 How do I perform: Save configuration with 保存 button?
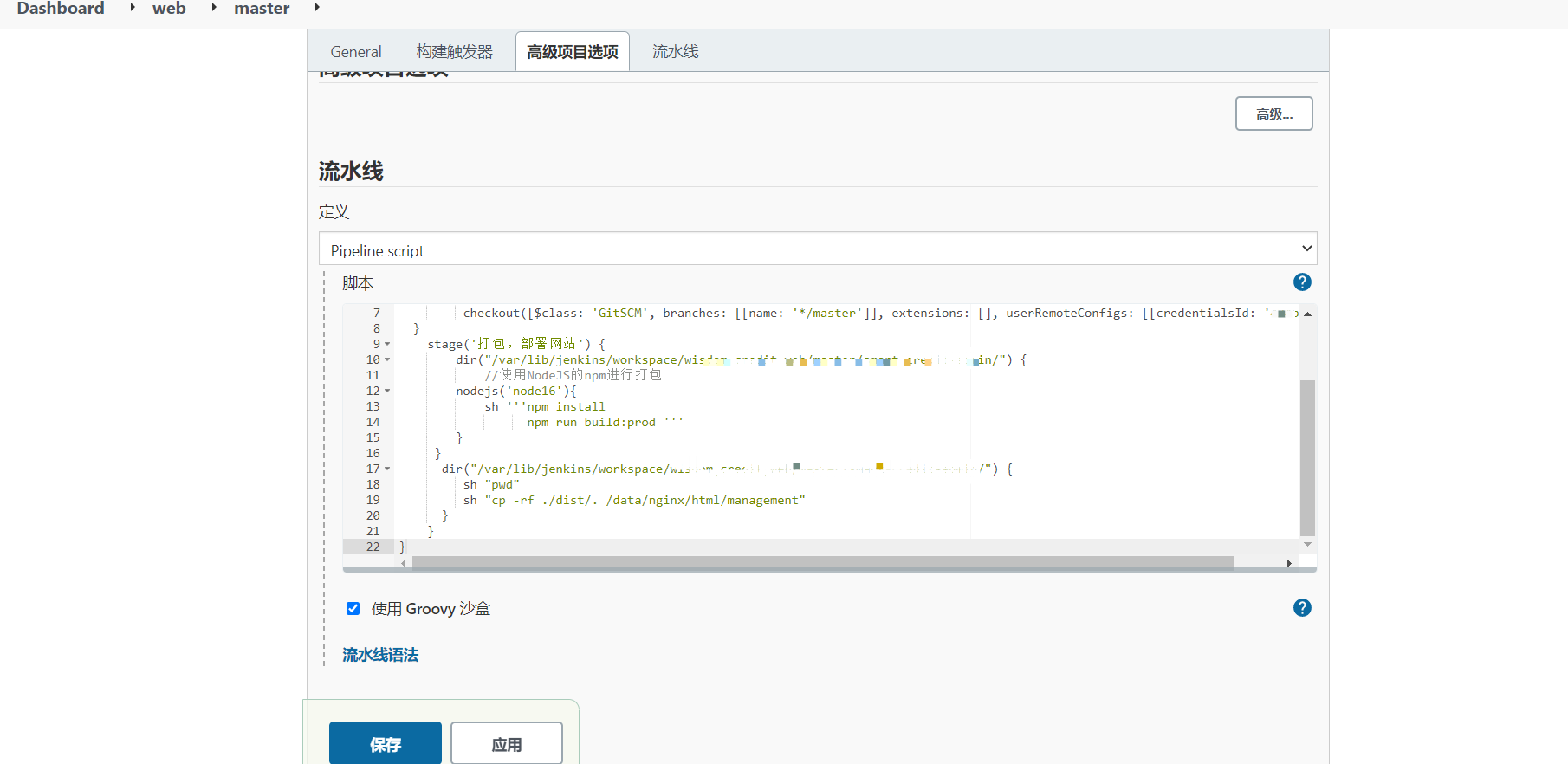[386, 744]
